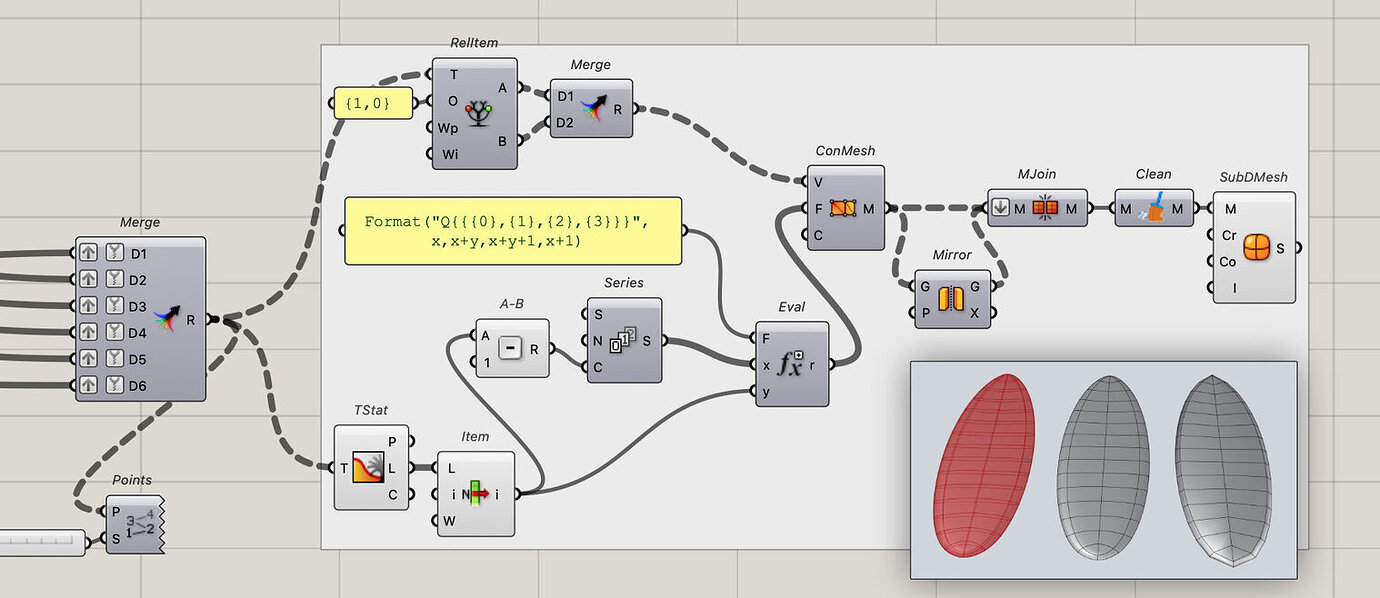The width and height of the screenshot is (1380, 598).
Task: Click the Clean broom icon
Action: click(x=1154, y=208)
